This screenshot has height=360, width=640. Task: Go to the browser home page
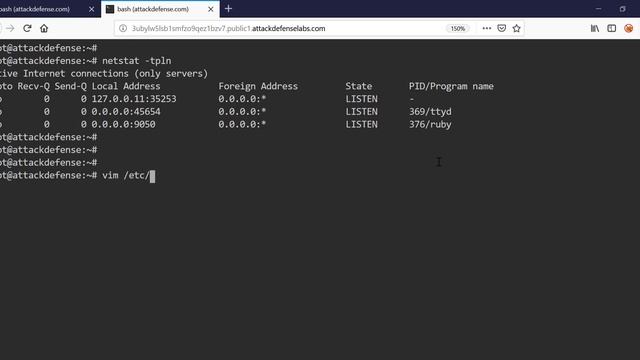(x=44, y=28)
